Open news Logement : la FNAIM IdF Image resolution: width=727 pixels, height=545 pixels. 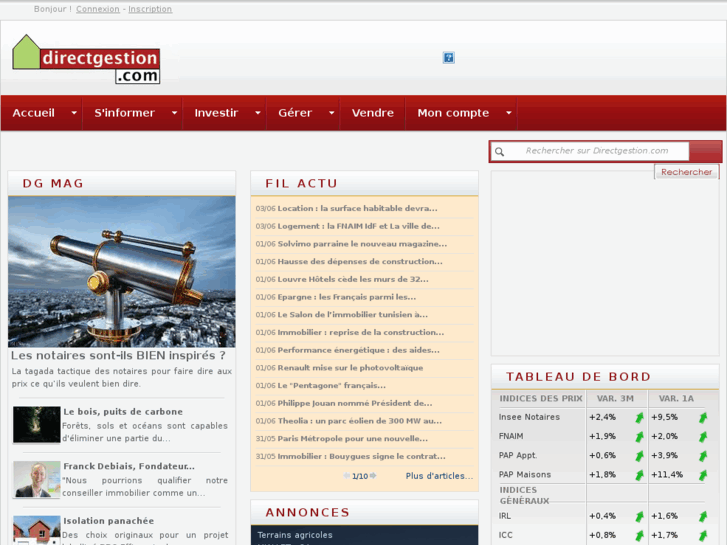(359, 226)
